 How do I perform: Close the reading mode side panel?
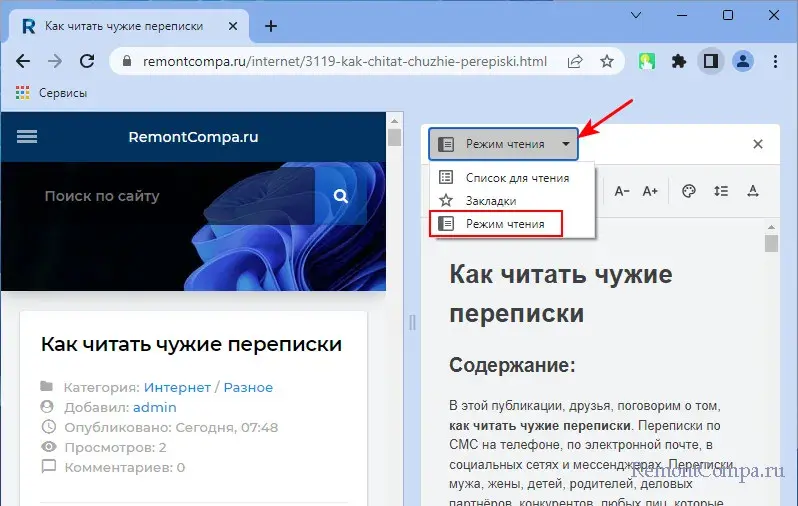757,144
